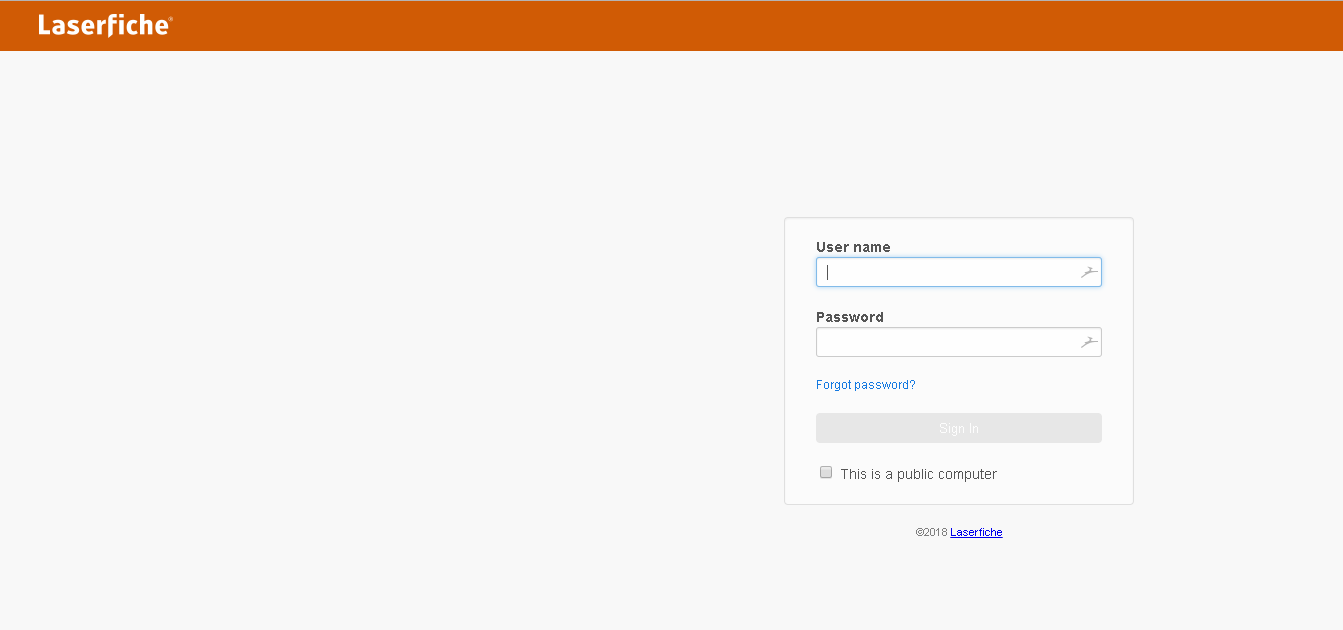Screen dimensions: 1343x630
Task: Place cursor at the start of User name field
Action: coord(829,272)
